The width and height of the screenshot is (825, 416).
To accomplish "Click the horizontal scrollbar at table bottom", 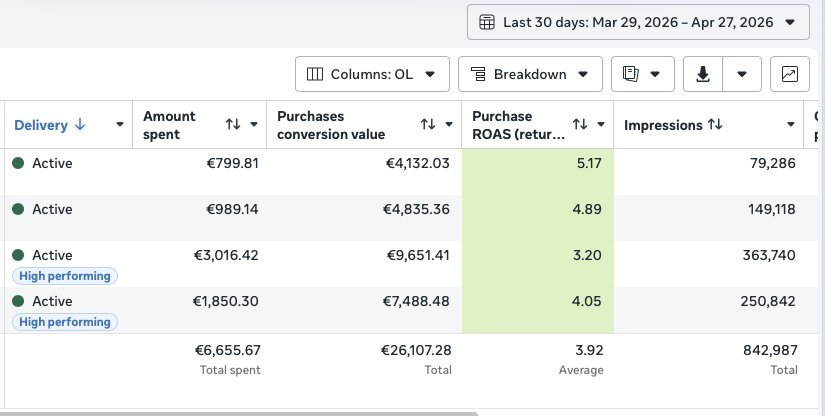I will click(x=239, y=414).
